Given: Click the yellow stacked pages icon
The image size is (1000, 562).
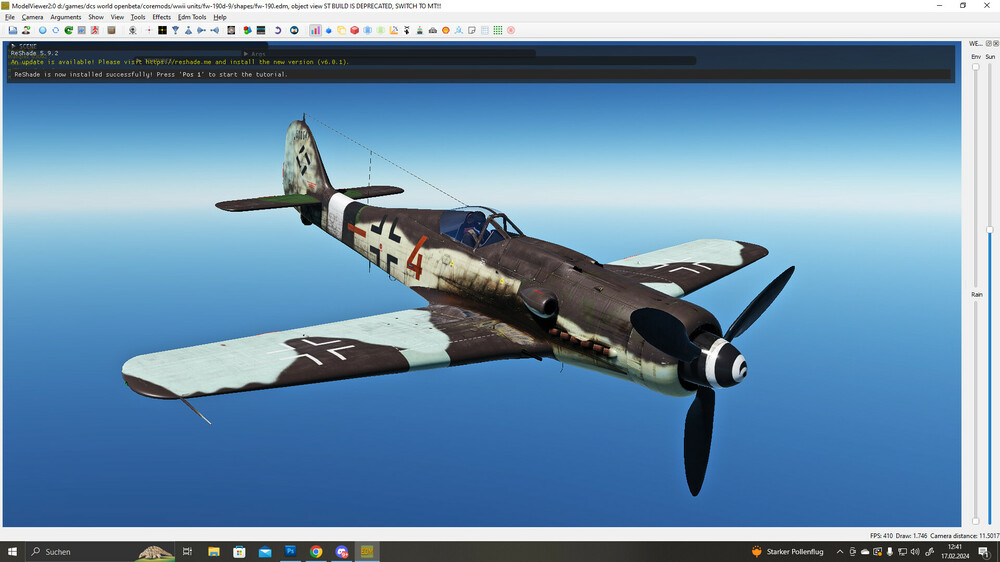Looking at the screenshot, I should [341, 30].
